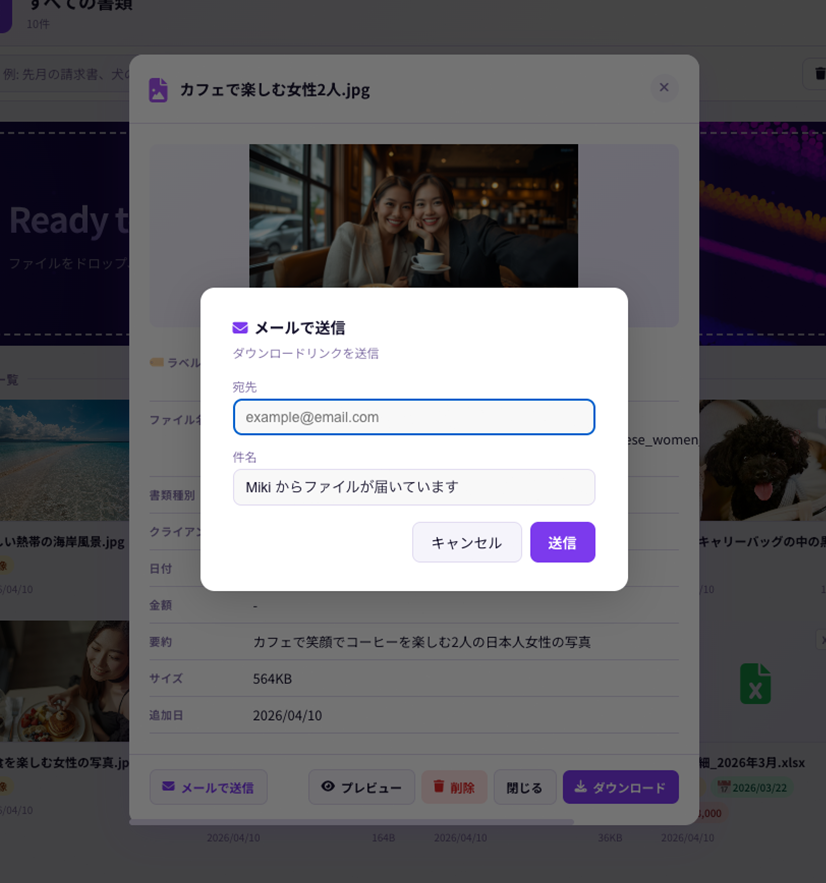The image size is (826, 883).
Task: Click the eye icon on the プレビュー button
Action: click(x=328, y=787)
